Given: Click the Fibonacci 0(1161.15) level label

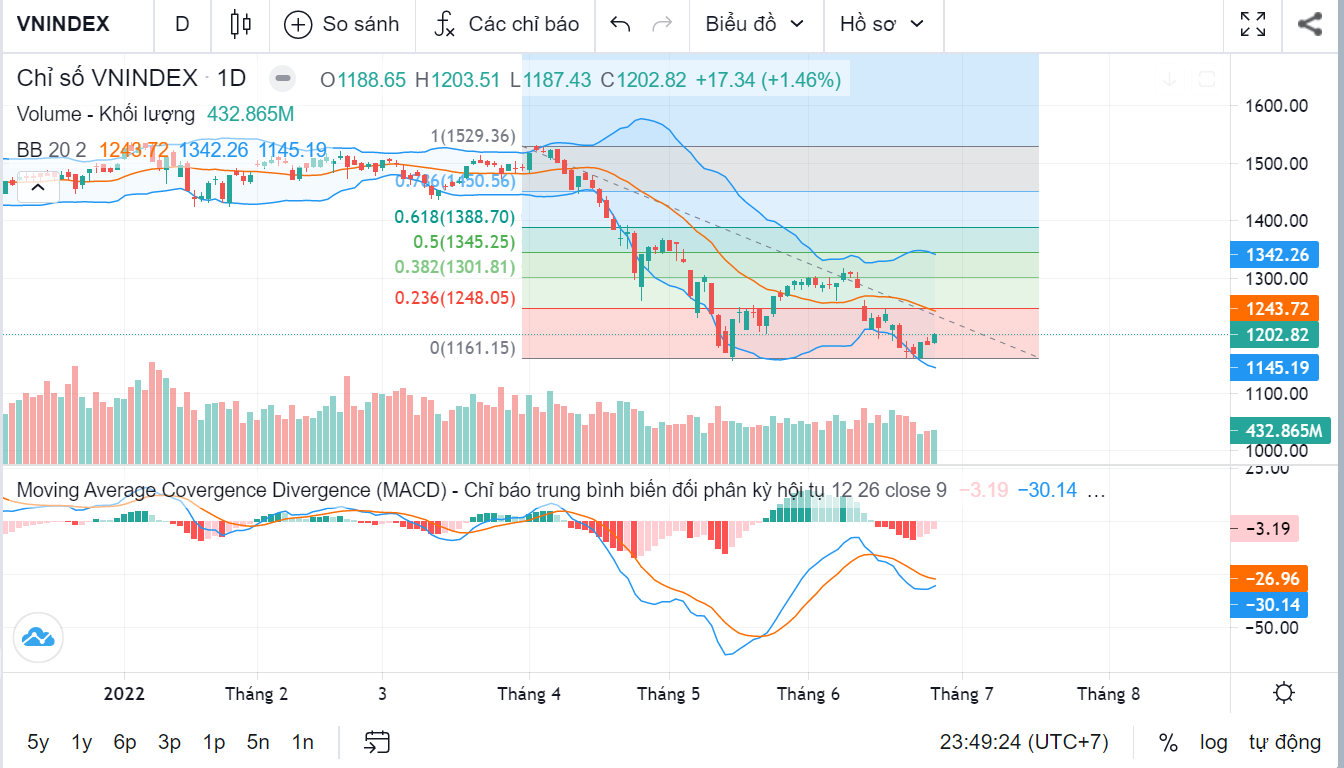Looking at the screenshot, I should click(x=472, y=348).
